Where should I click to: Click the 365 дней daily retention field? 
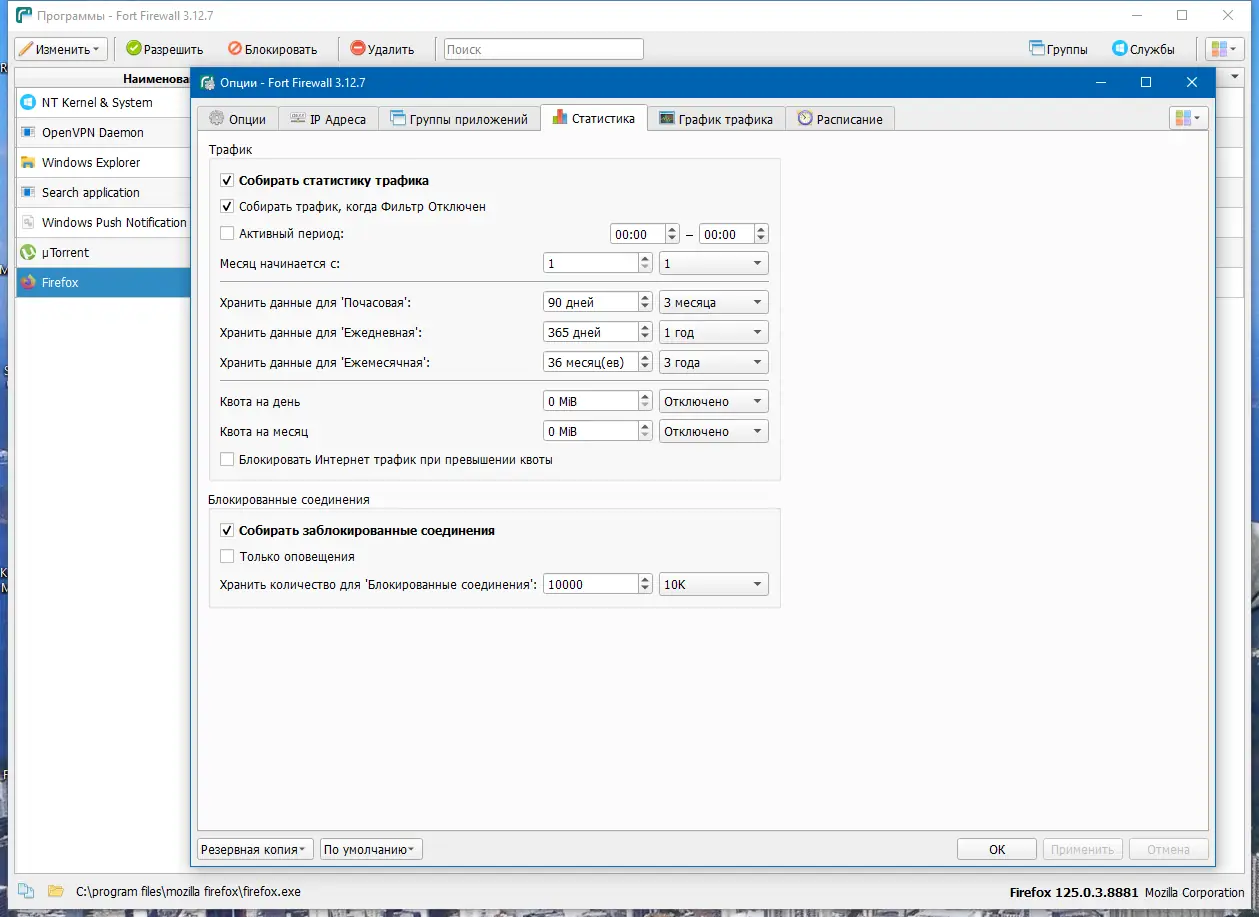pos(591,332)
